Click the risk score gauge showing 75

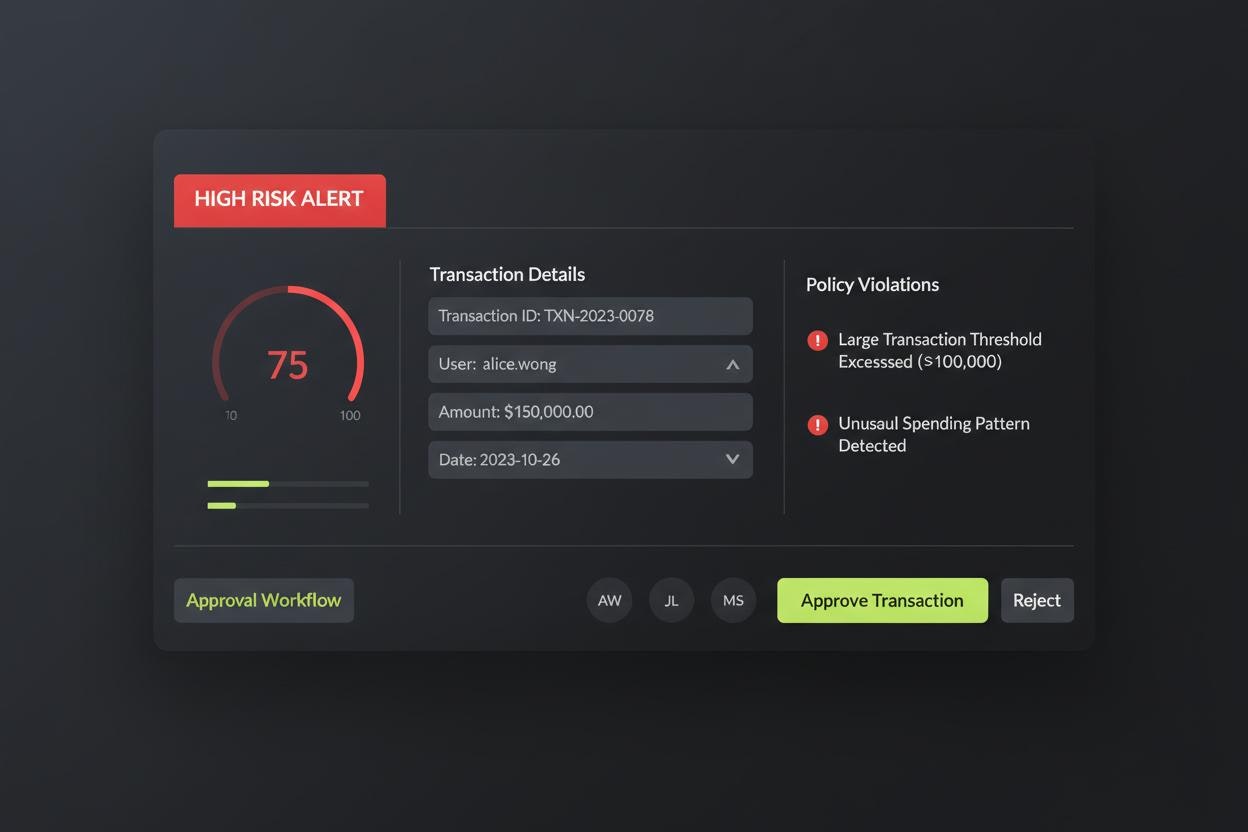point(288,350)
